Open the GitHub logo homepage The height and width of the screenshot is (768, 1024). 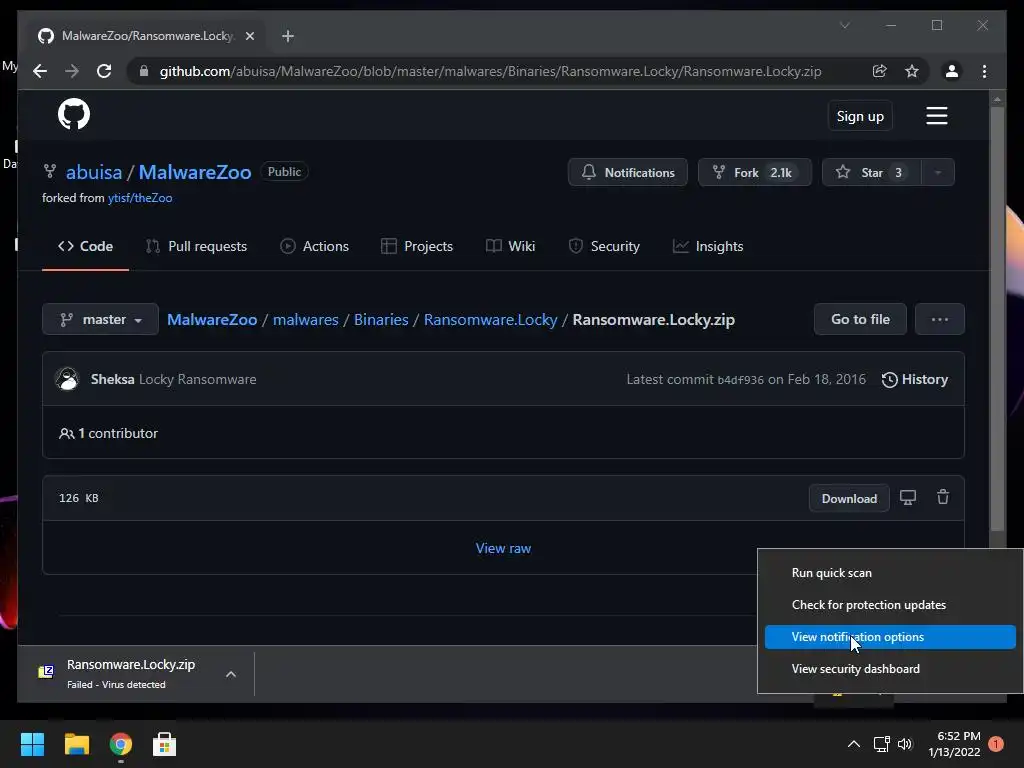coord(74,114)
